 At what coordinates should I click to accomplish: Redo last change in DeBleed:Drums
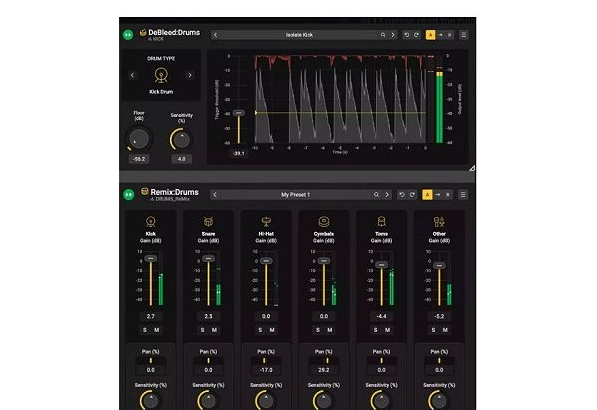(x=417, y=35)
